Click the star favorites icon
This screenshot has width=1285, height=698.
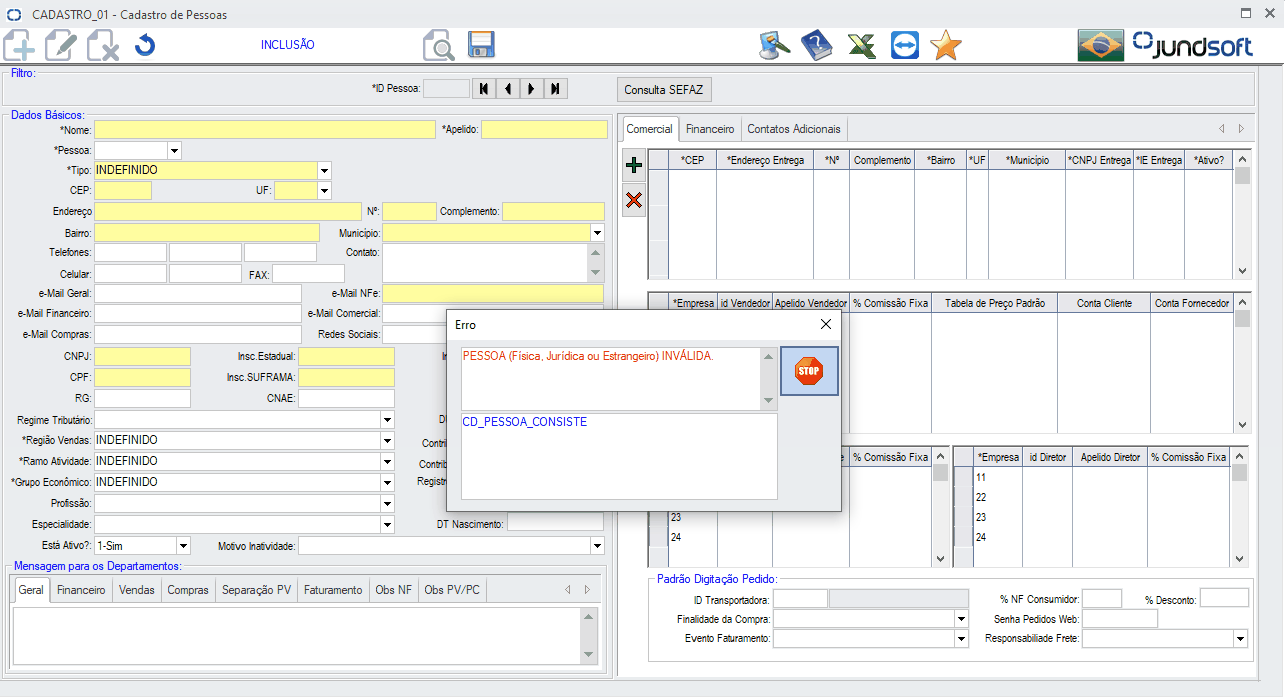pyautogui.click(x=945, y=45)
